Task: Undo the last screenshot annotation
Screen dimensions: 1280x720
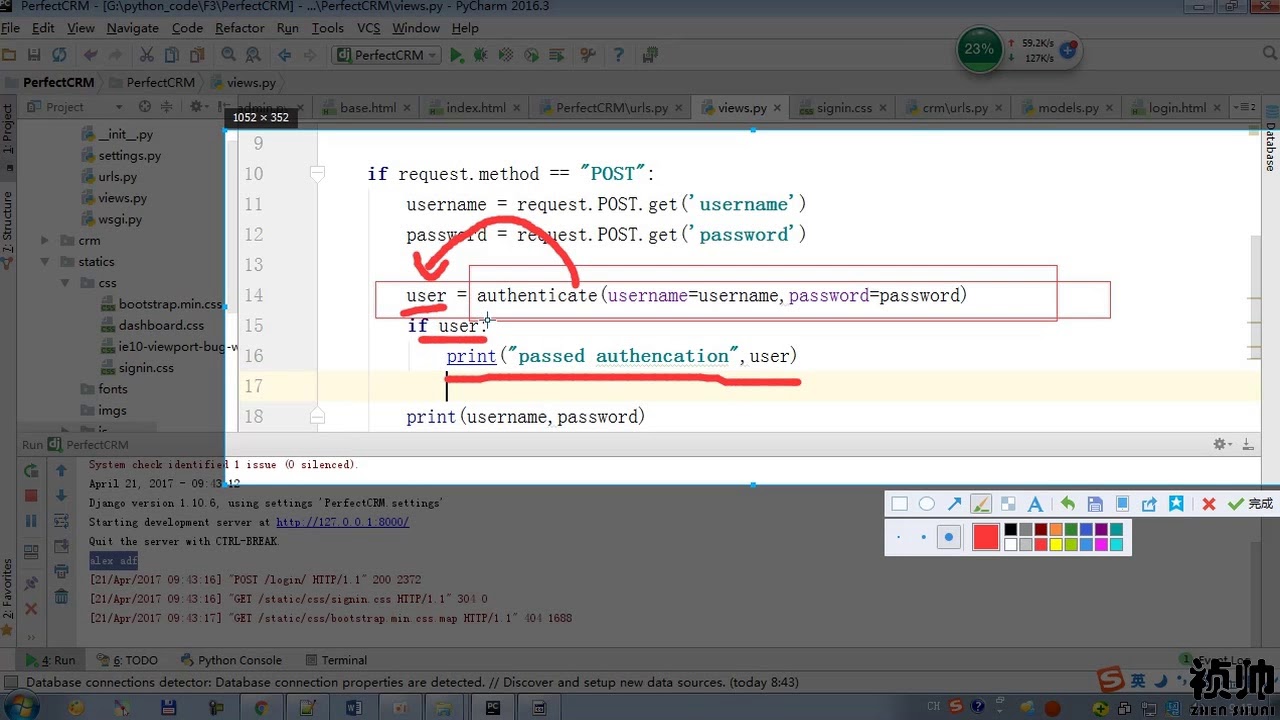Action: point(1067,504)
